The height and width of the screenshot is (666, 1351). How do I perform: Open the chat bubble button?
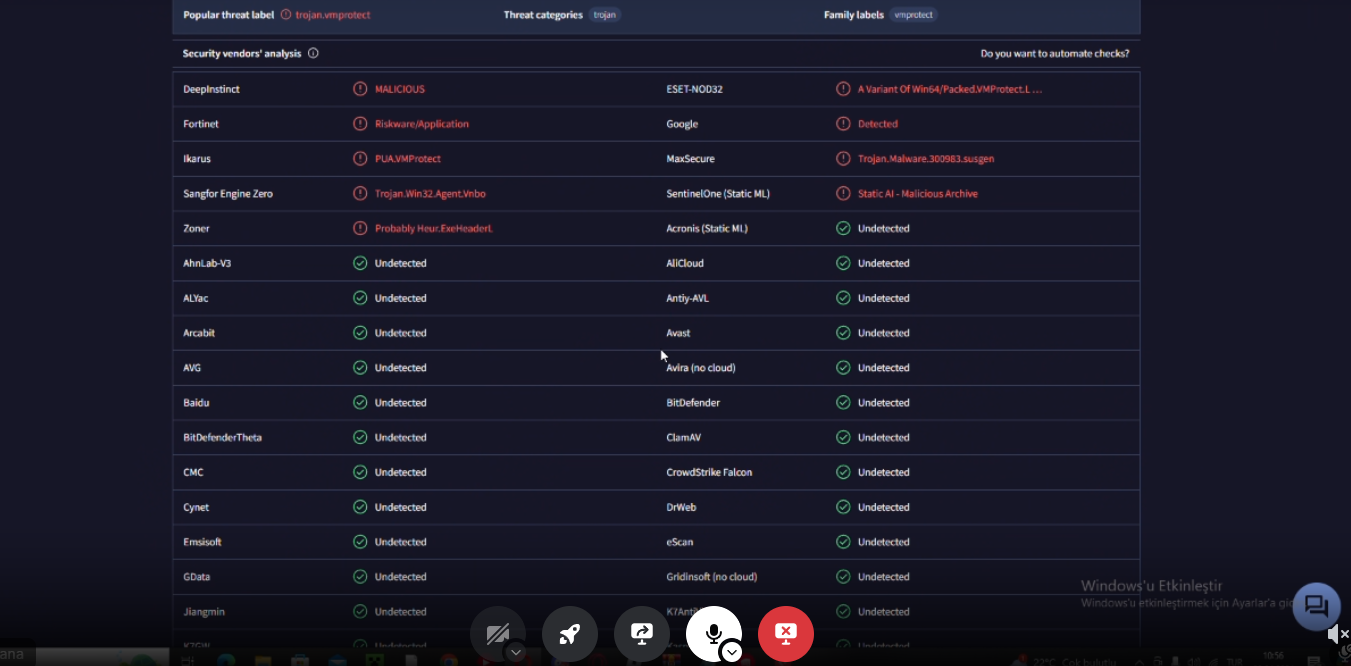point(1316,607)
